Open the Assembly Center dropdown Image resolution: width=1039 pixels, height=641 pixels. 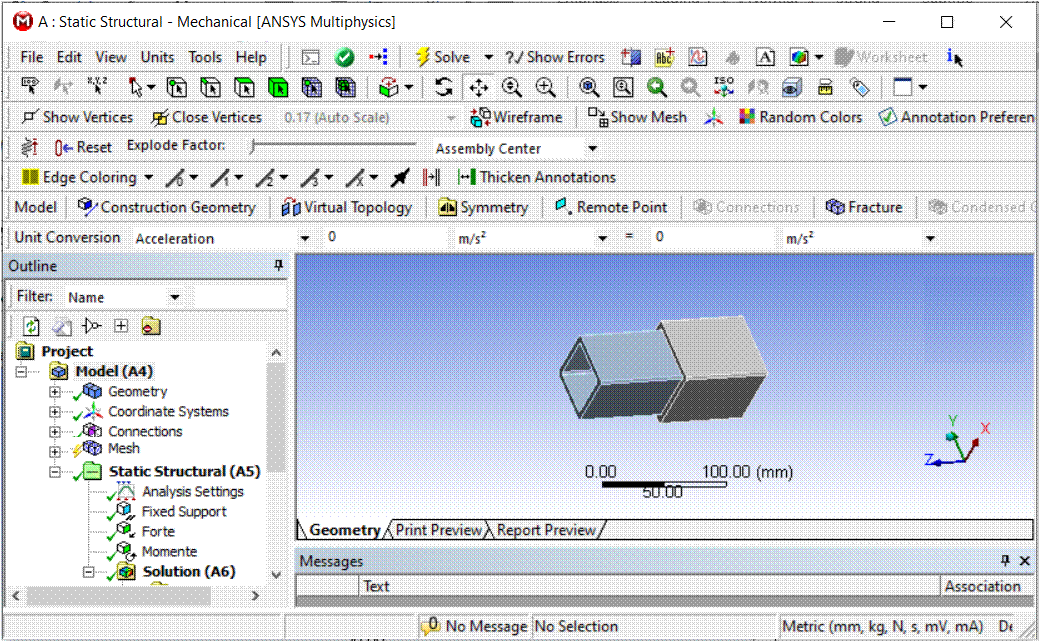coord(592,148)
